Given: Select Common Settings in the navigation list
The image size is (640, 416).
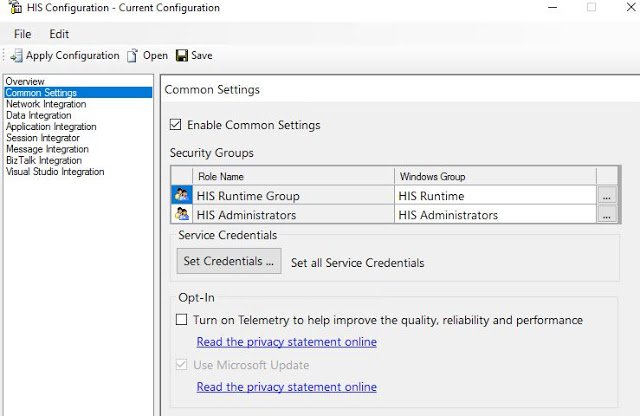Looking at the screenshot, I should click(x=78, y=93).
